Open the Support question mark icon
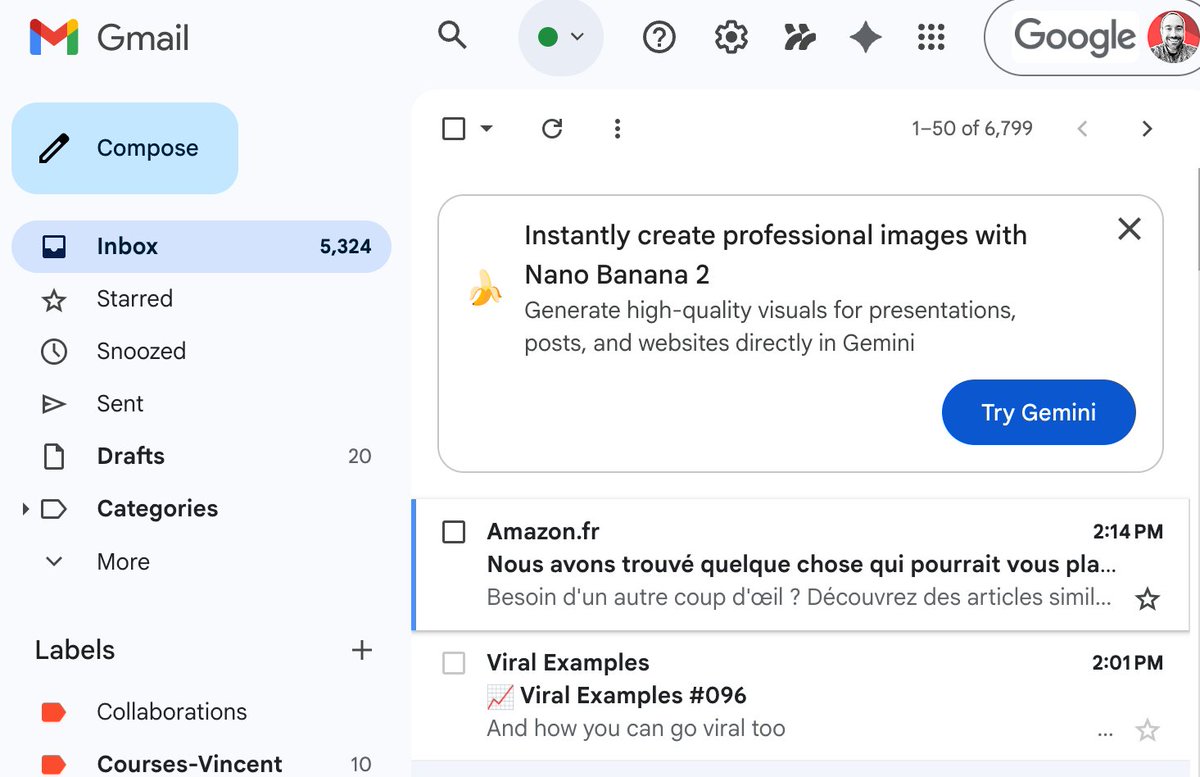Viewport: 1200px width, 777px height. 659,38
